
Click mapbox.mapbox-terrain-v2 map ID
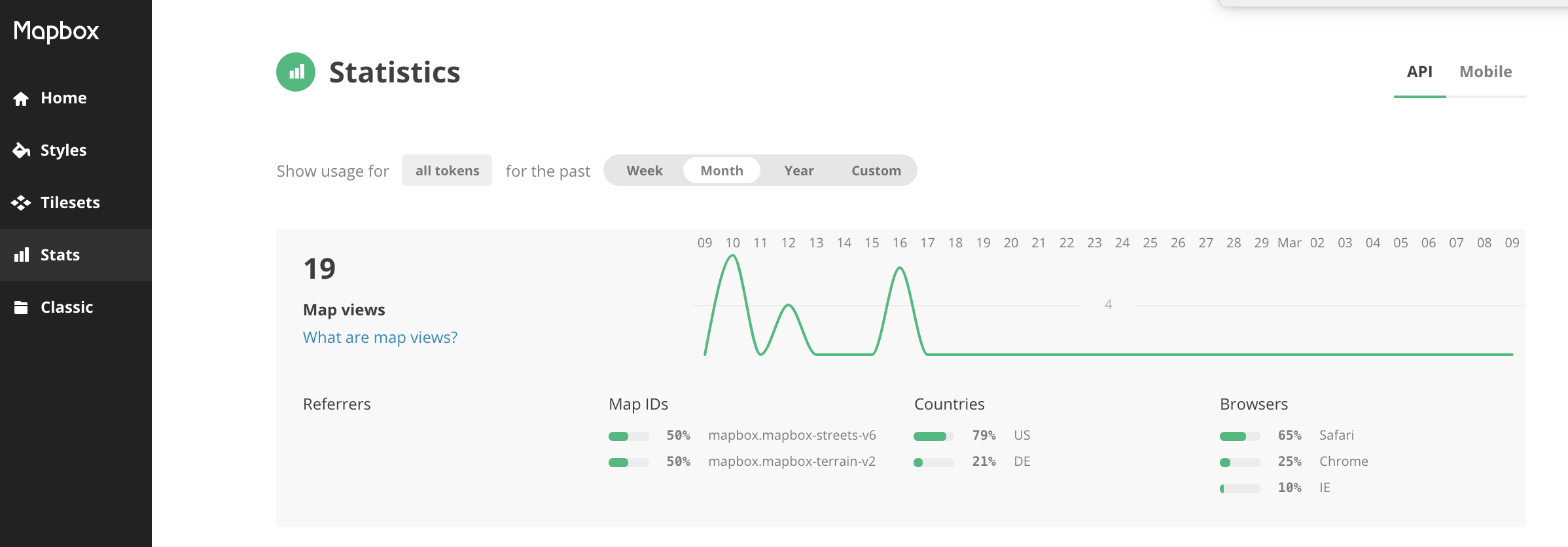coord(792,461)
